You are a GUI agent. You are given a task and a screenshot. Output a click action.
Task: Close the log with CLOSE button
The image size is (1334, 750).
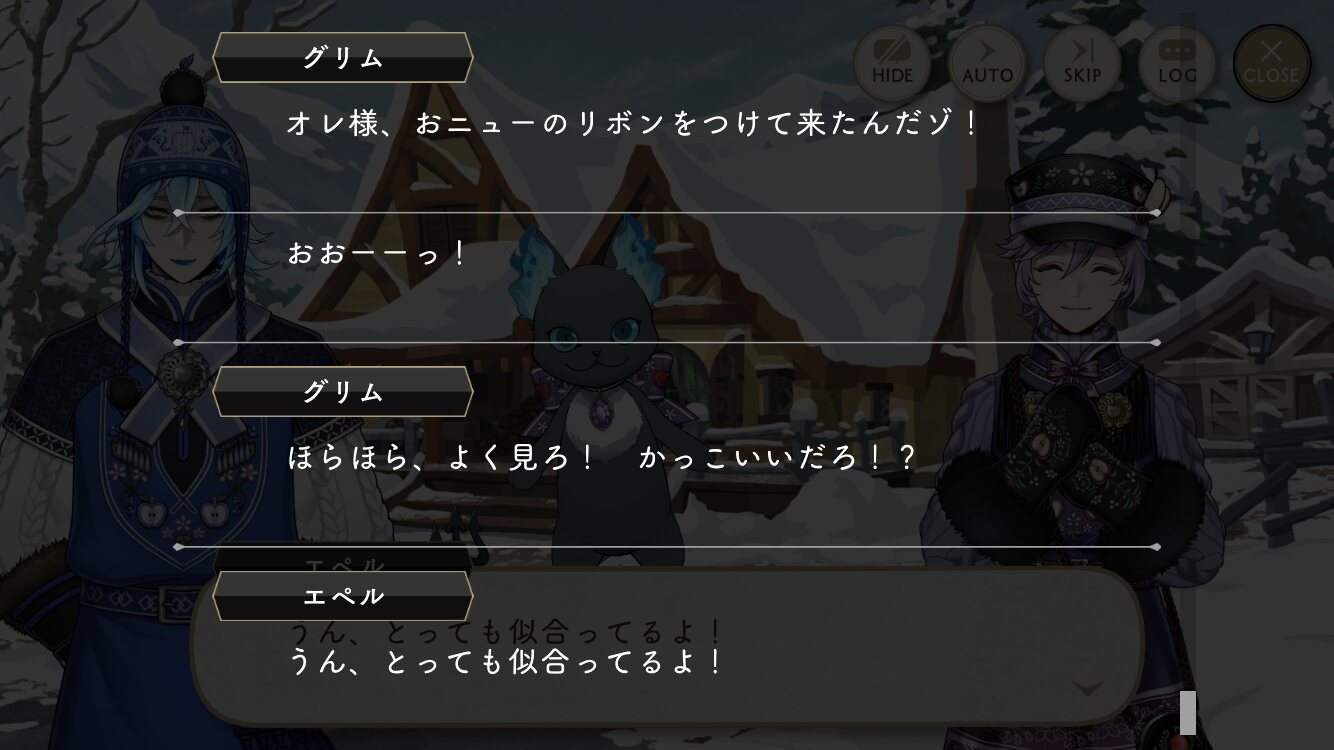(x=1271, y=63)
